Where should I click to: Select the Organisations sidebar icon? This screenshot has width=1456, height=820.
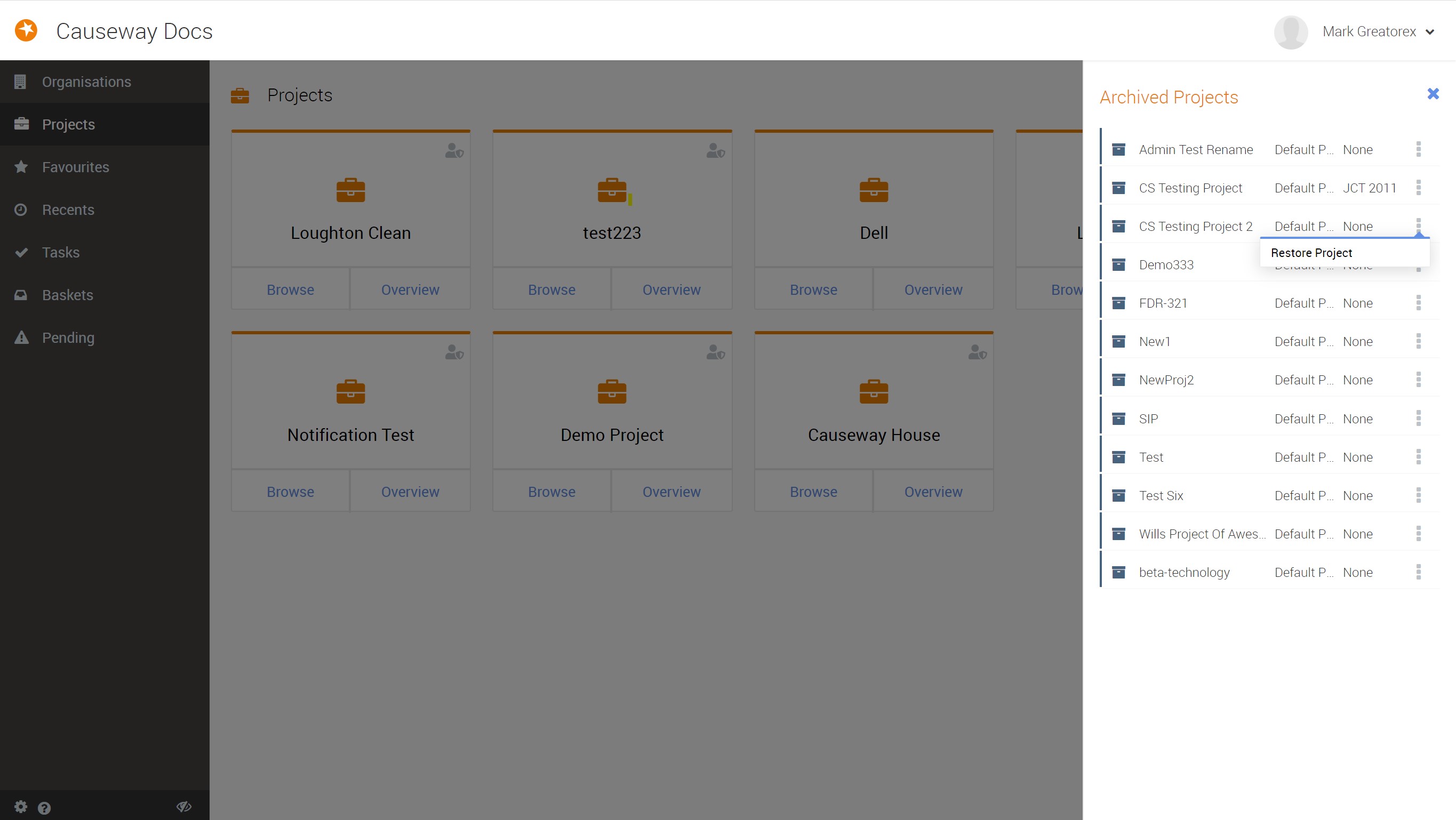(x=21, y=81)
